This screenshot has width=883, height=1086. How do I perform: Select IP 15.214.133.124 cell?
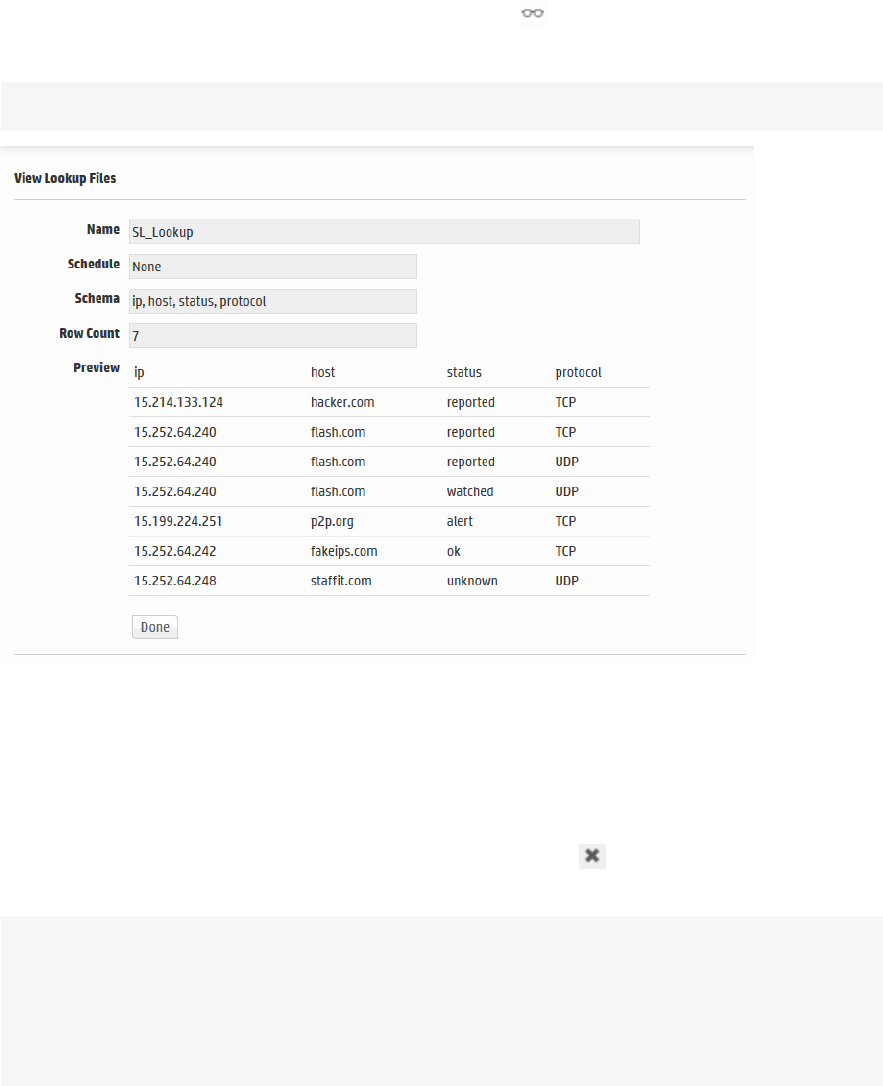coord(179,402)
